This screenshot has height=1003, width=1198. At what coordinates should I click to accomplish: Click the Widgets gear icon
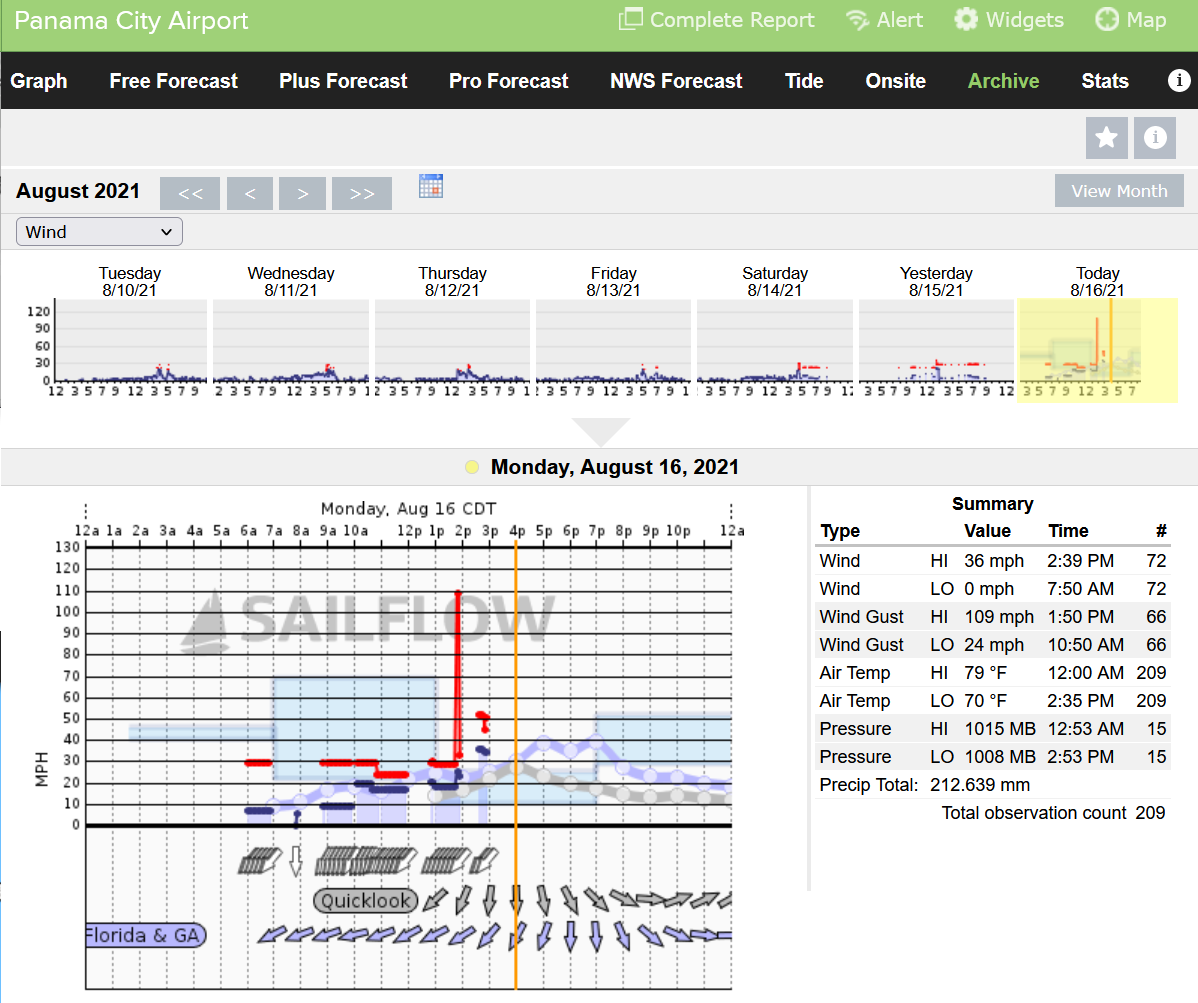[966, 19]
